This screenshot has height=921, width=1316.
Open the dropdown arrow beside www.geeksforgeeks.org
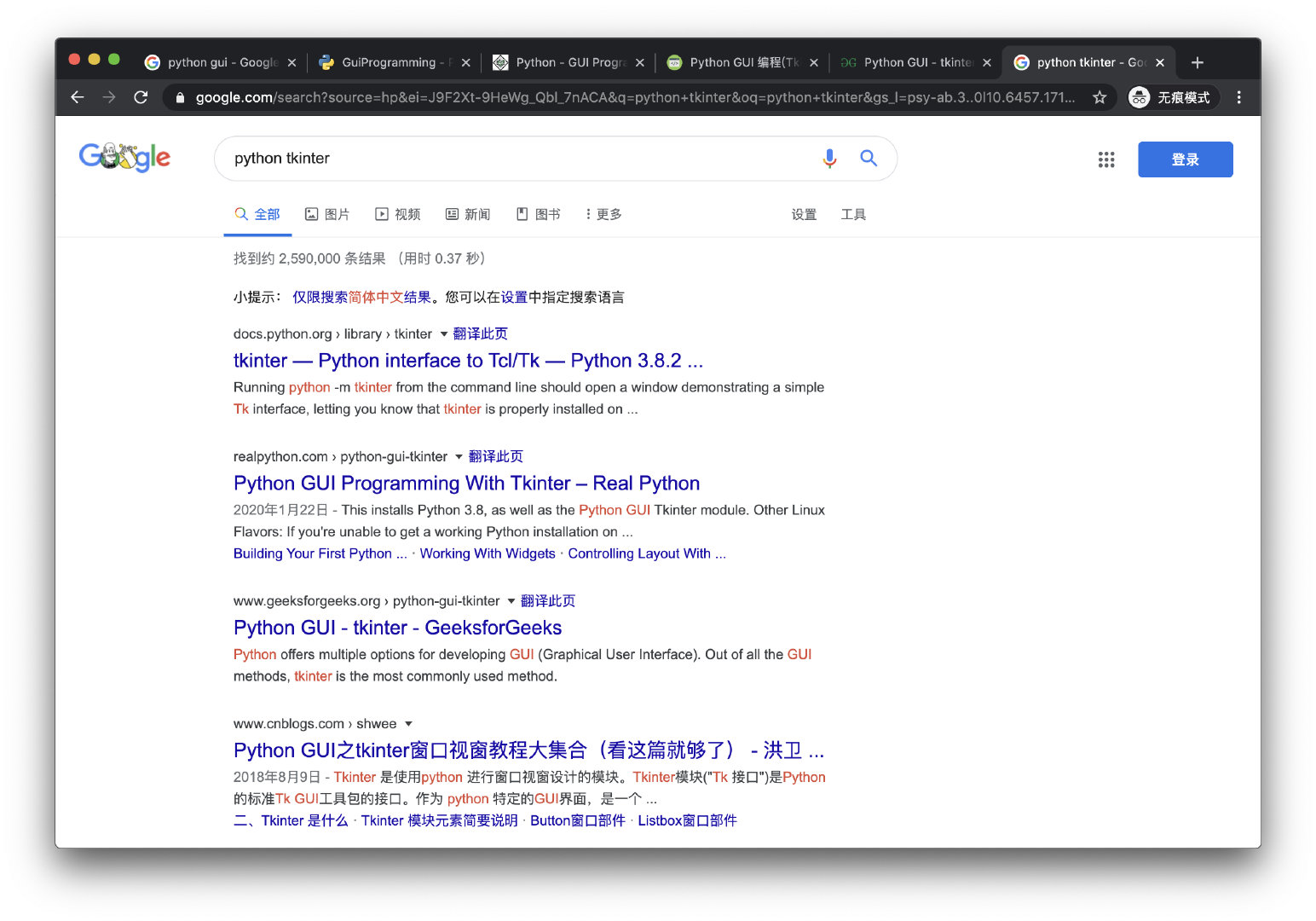(x=511, y=601)
